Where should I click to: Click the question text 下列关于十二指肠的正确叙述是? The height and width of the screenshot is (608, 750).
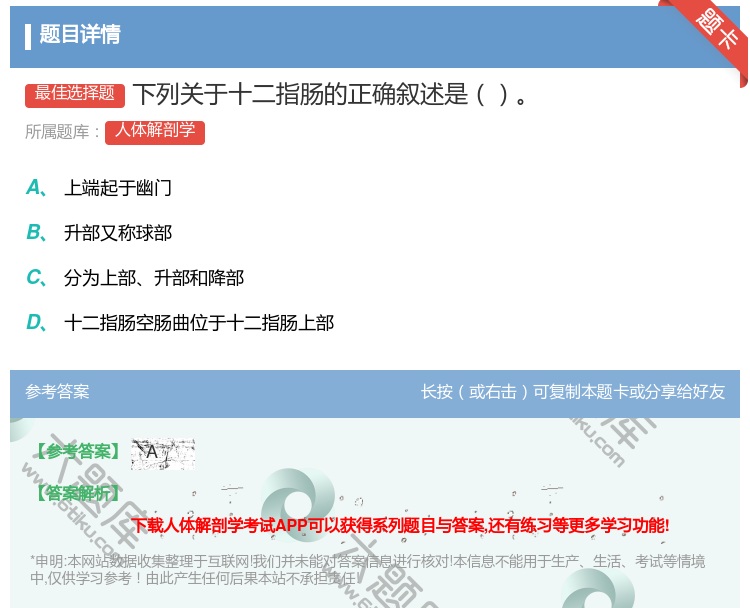[330, 94]
